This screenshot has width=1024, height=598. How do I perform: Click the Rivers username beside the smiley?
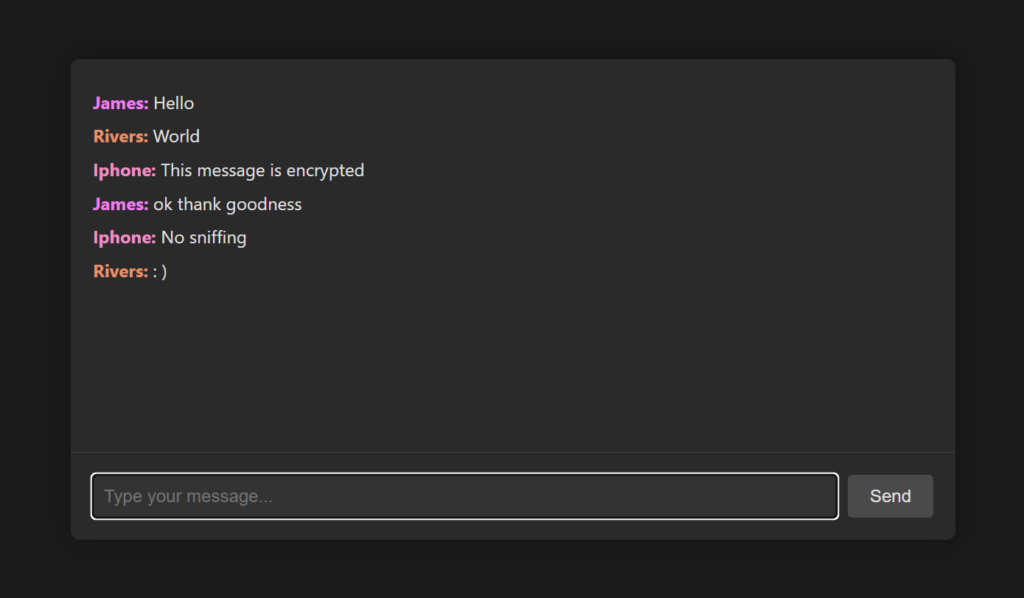(x=120, y=271)
